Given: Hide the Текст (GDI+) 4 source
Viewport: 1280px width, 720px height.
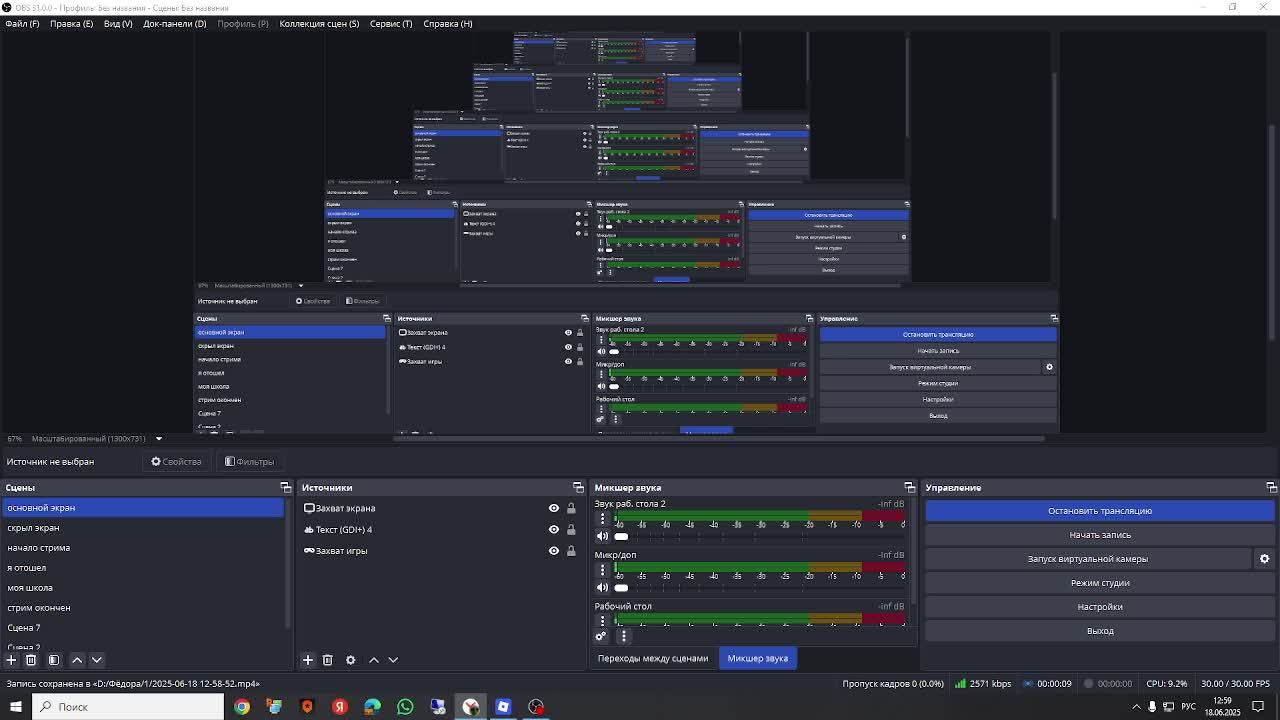Looking at the screenshot, I should pyautogui.click(x=554, y=530).
